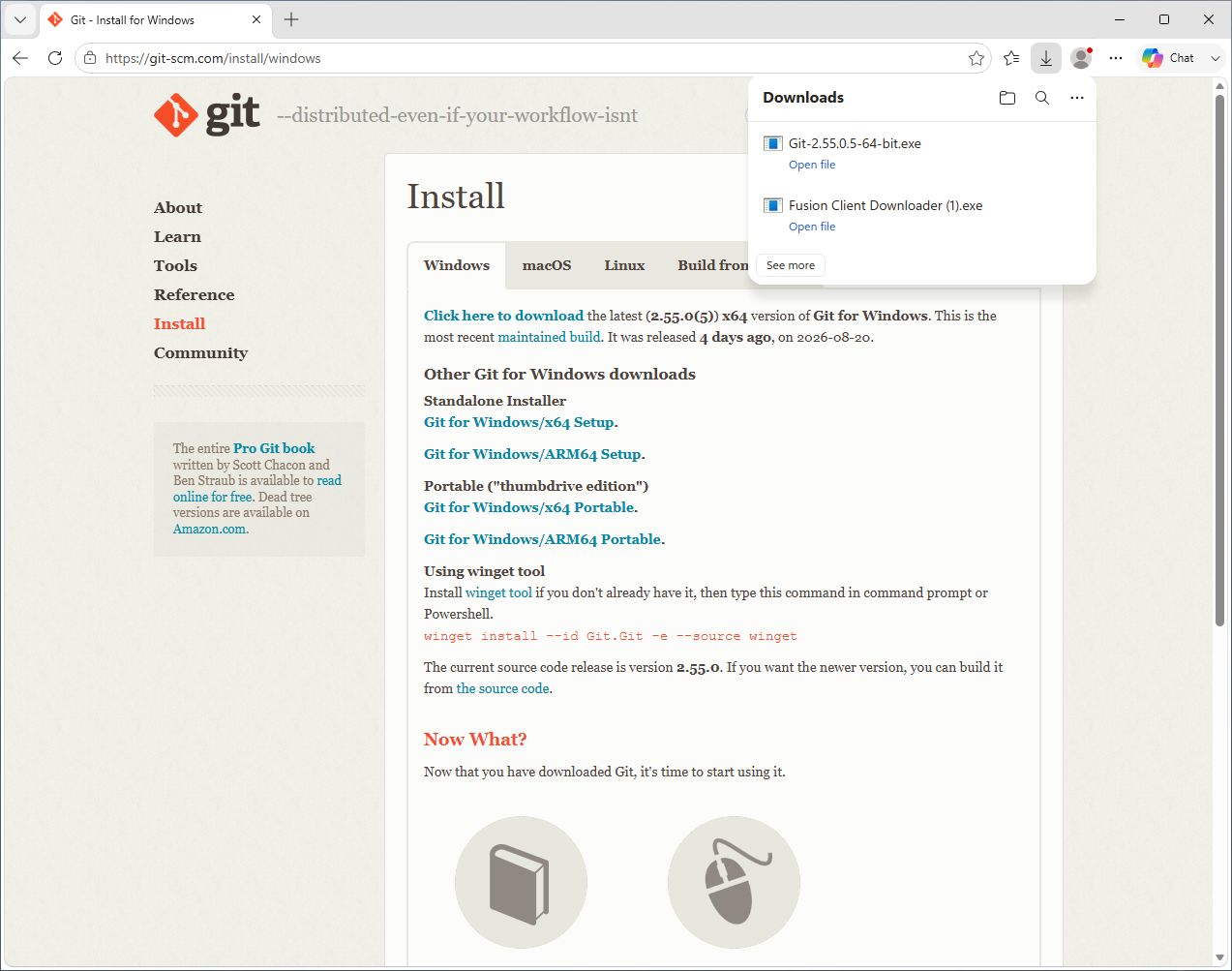This screenshot has width=1232, height=971.
Task: Bookmark this page with star icon
Action: point(977,58)
